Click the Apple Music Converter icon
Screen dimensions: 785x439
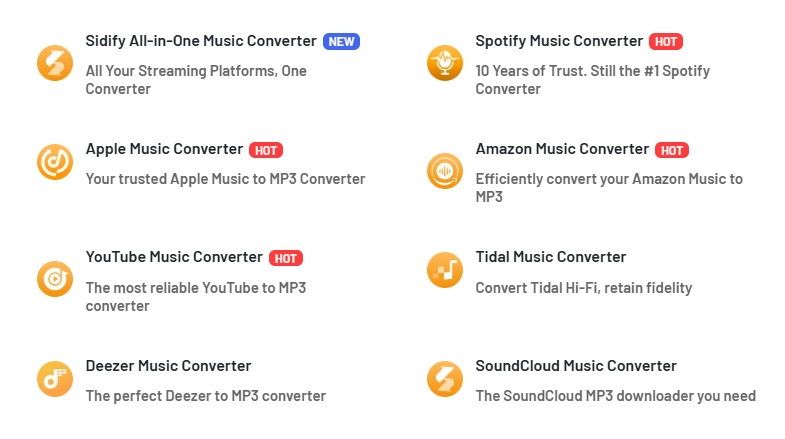pyautogui.click(x=55, y=162)
